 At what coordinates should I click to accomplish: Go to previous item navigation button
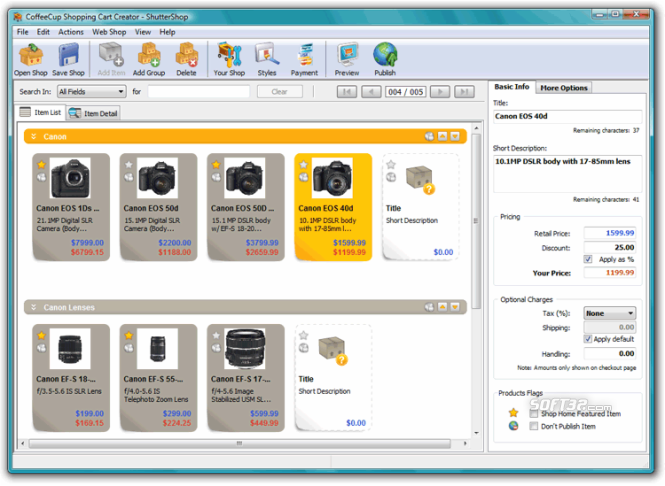[371, 92]
